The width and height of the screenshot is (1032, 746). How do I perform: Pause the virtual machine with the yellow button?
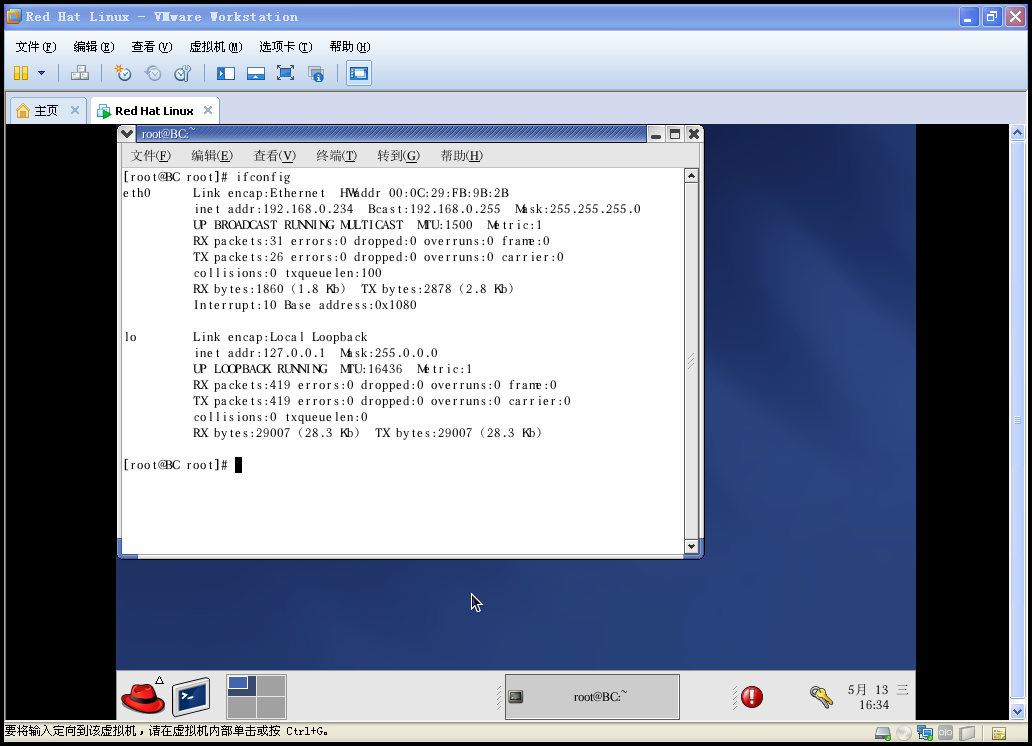pyautogui.click(x=21, y=73)
